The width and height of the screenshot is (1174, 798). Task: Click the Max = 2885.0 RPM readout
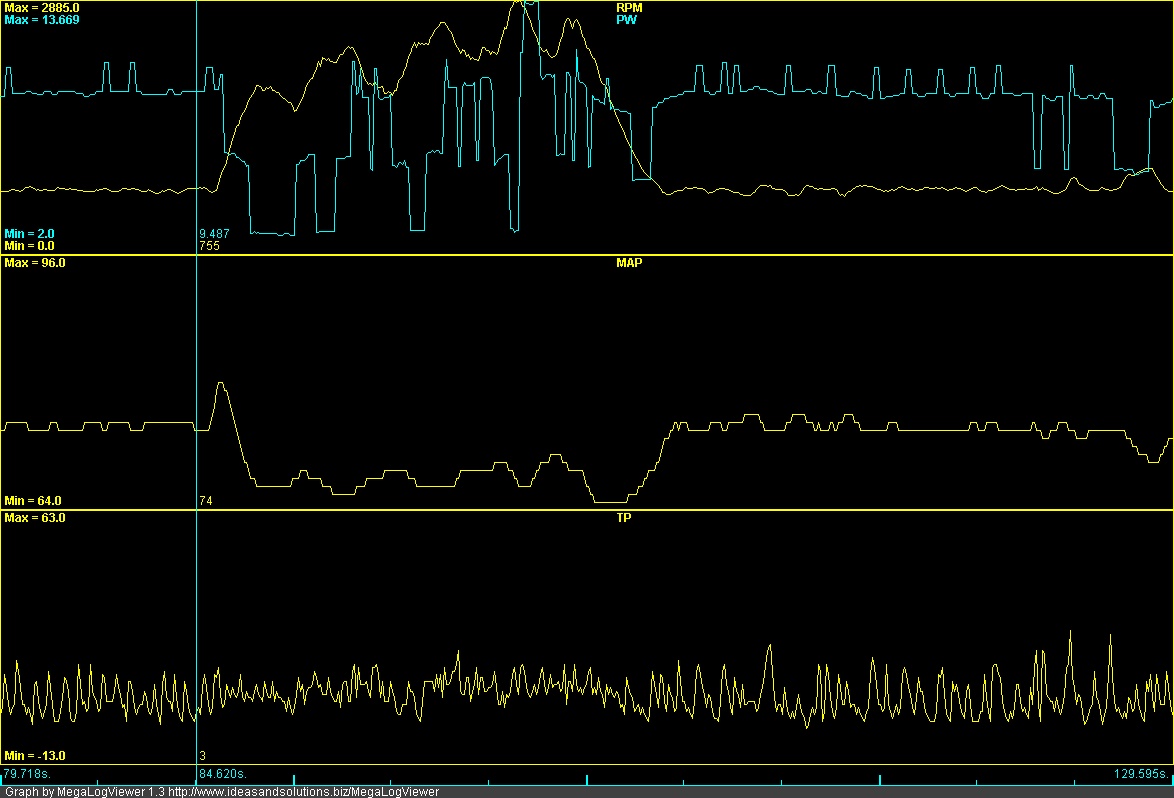pyautogui.click(x=41, y=7)
